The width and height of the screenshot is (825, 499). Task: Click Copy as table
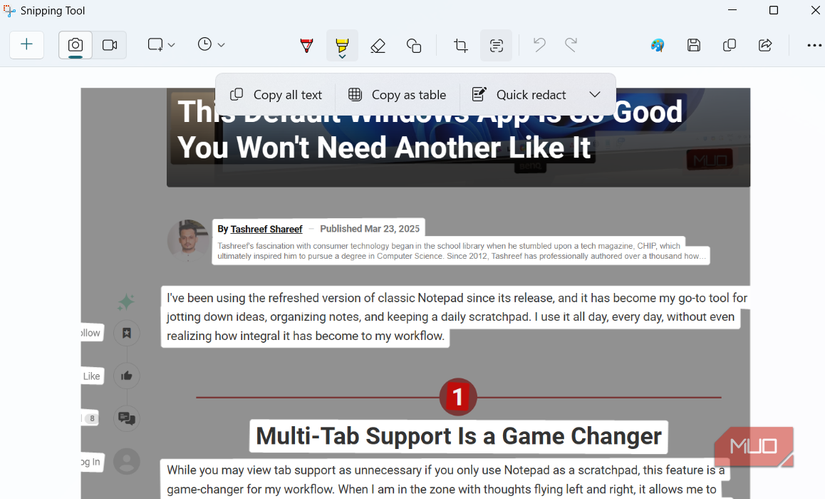(397, 95)
